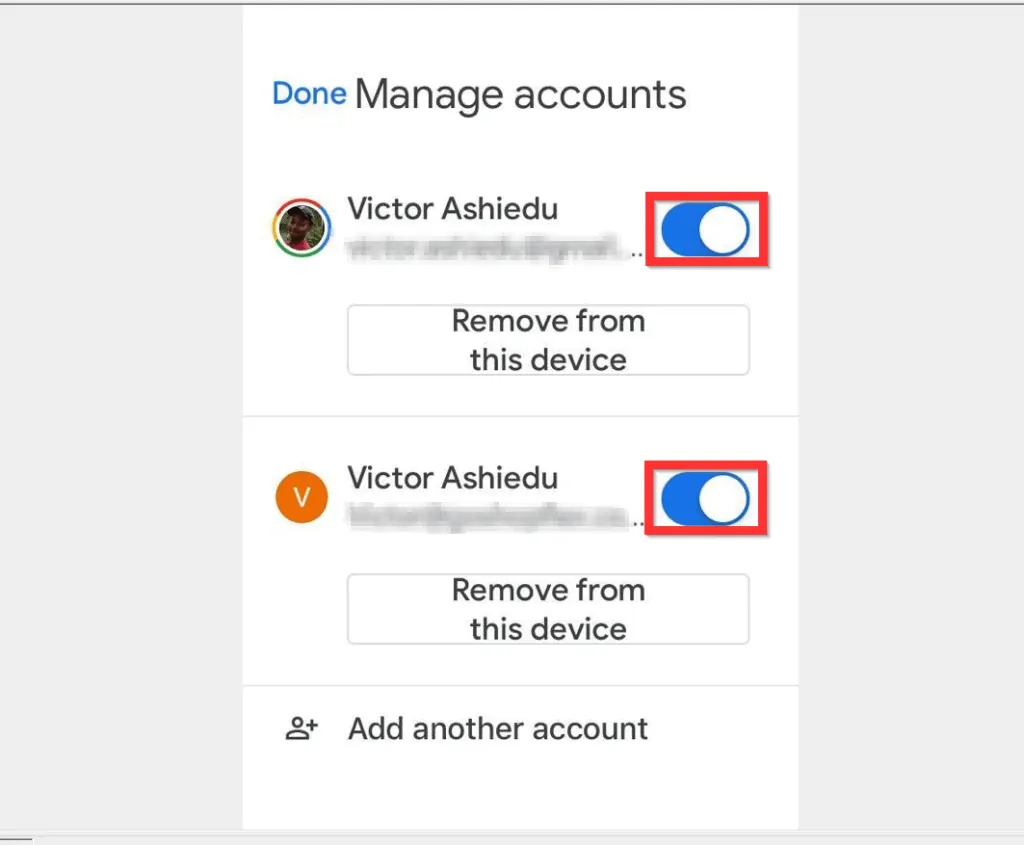
Task: Select the first Victor Ashiedu account name
Action: pyautogui.click(x=452, y=209)
